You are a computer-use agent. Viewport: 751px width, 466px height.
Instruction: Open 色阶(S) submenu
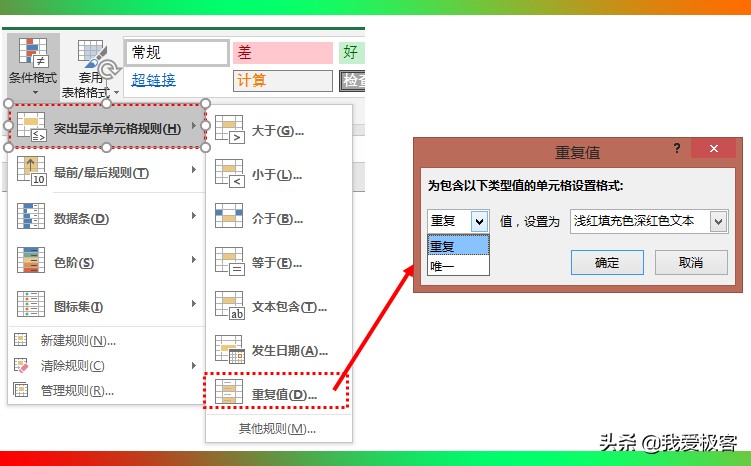pyautogui.click(x=107, y=261)
